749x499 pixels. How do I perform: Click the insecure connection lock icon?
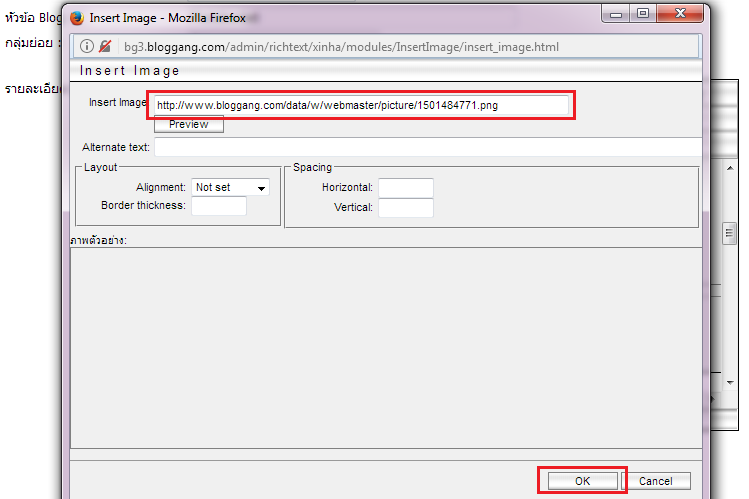(x=104, y=47)
